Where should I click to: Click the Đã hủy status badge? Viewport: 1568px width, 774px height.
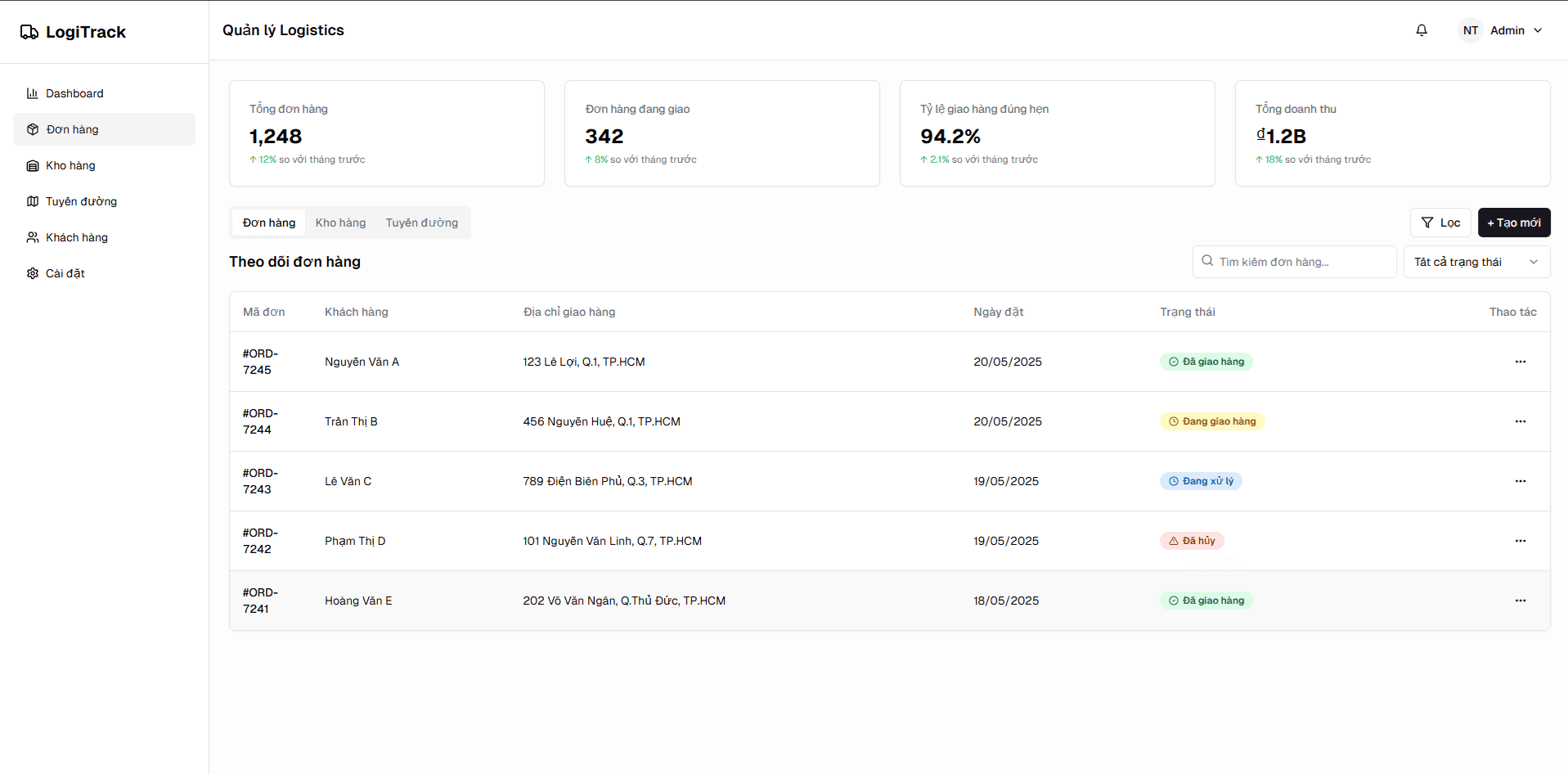(1192, 541)
